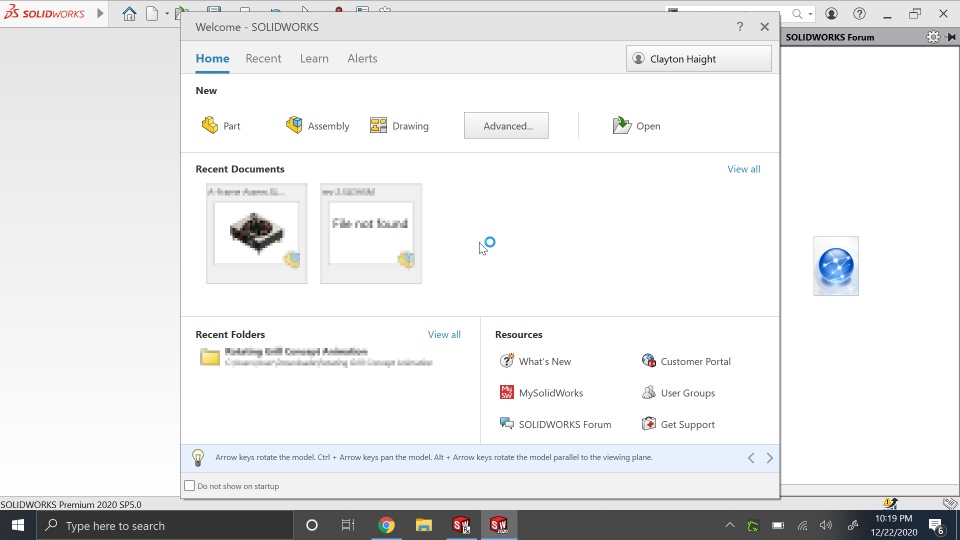Click the user login icon in title bar
This screenshot has width=960, height=540.
point(831,13)
